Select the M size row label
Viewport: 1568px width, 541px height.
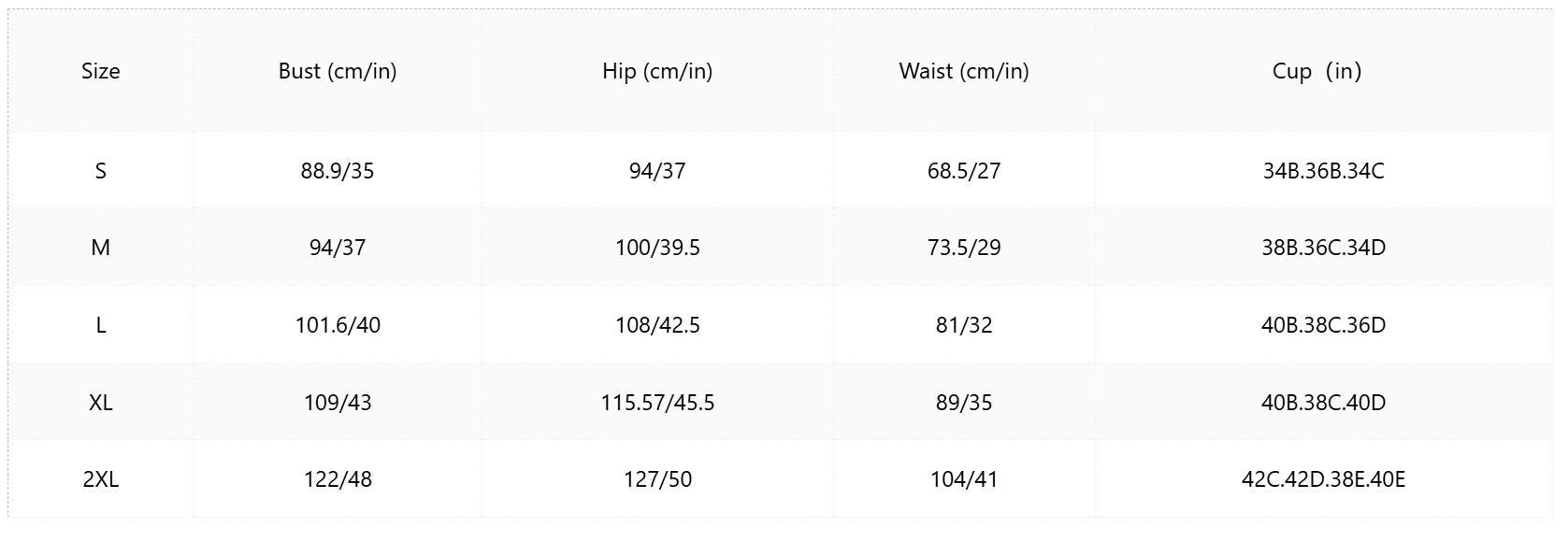tap(101, 248)
